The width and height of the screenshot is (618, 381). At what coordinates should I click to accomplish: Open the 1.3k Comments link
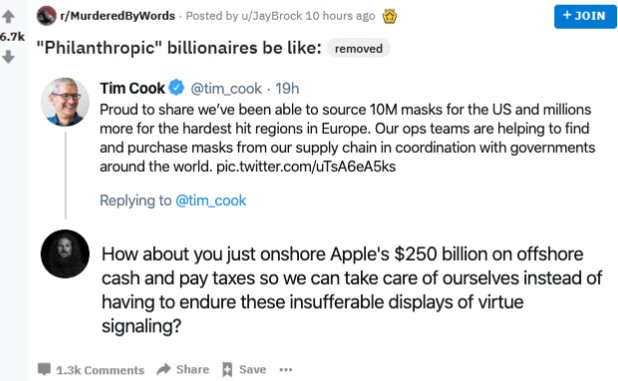pyautogui.click(x=100, y=370)
